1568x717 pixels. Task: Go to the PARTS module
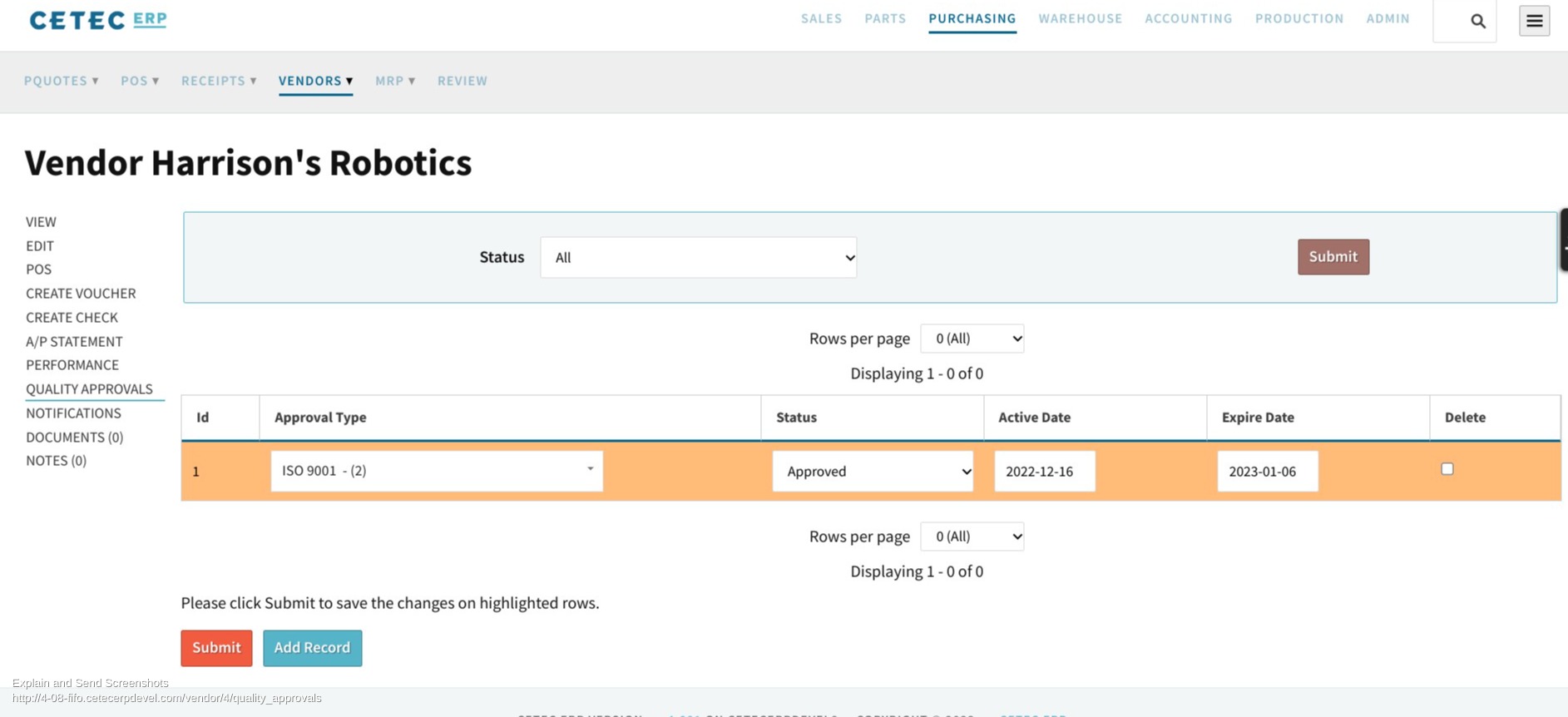pos(885,18)
